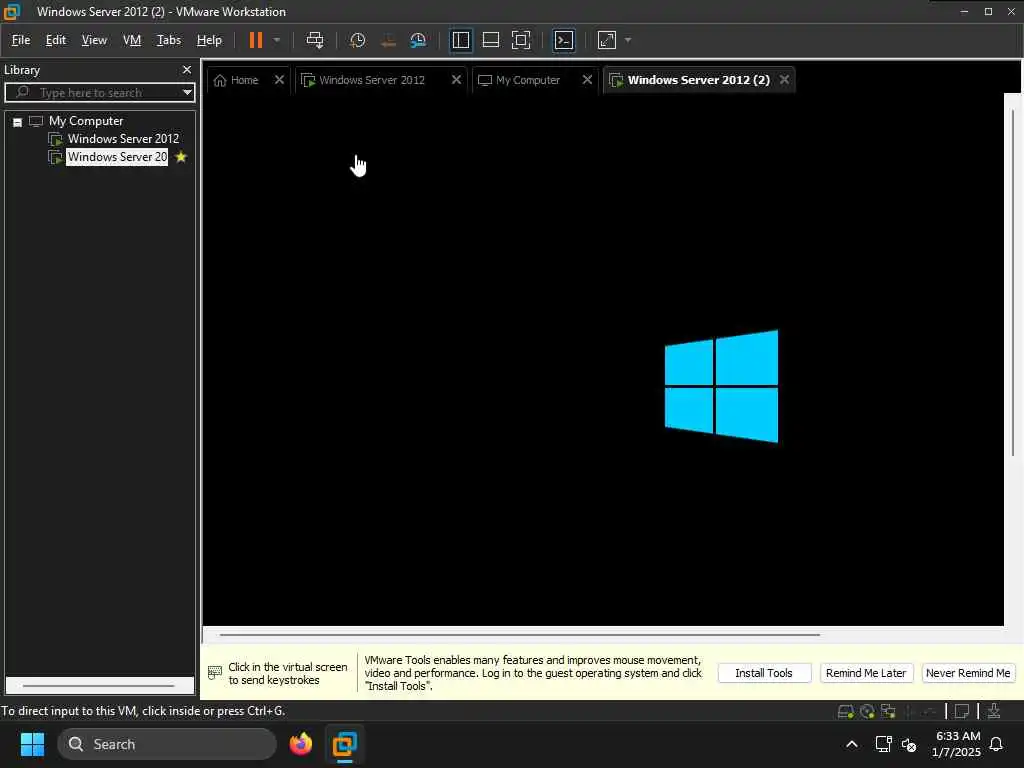Select My Computer in the library tree
This screenshot has height=768, width=1024.
(x=86, y=121)
